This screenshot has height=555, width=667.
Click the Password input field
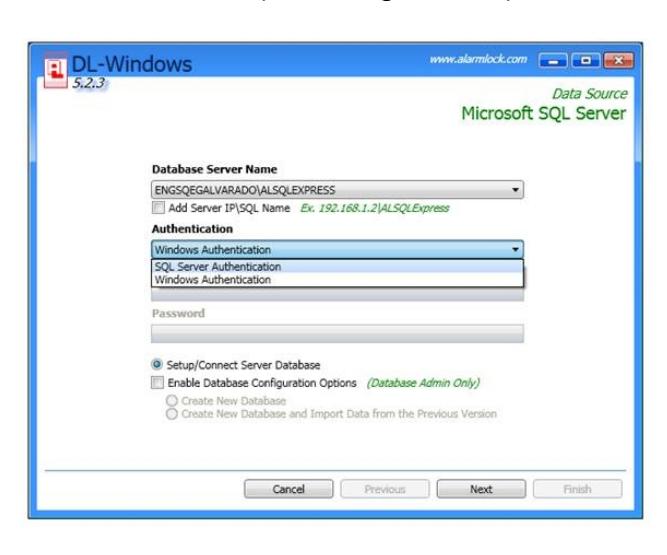coord(337,333)
